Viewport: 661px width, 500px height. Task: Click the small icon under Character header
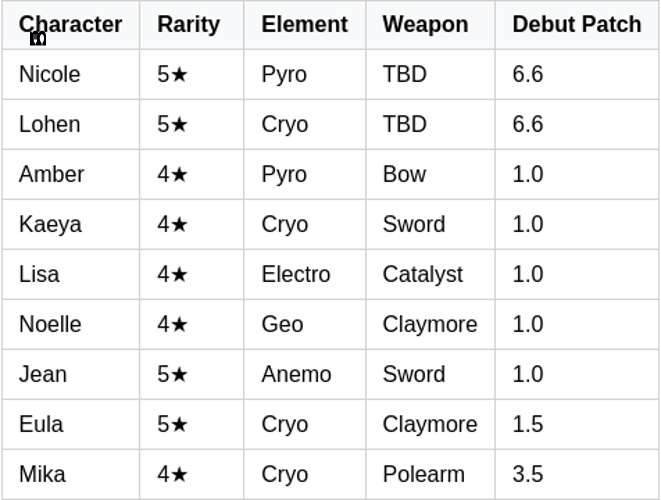(38, 39)
